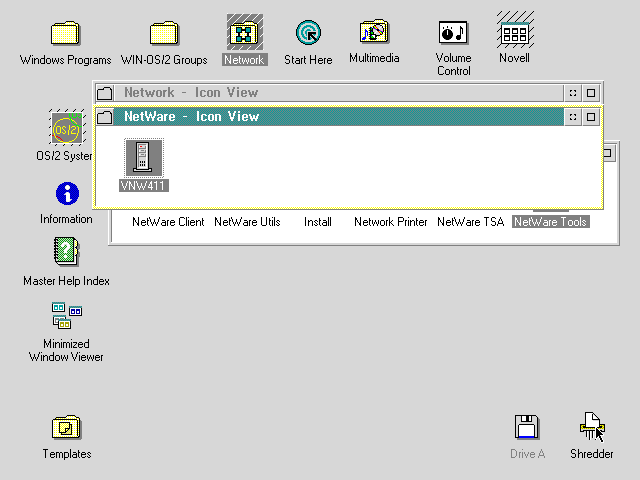Maximize the NetWare Icon View window

591,117
